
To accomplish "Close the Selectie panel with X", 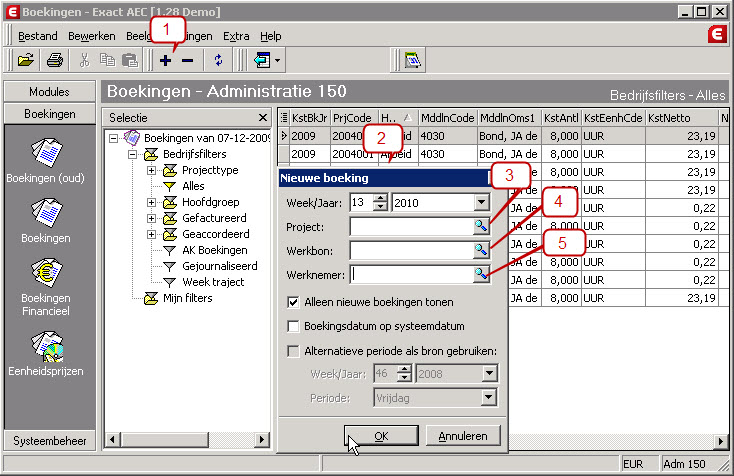I will (x=263, y=117).
